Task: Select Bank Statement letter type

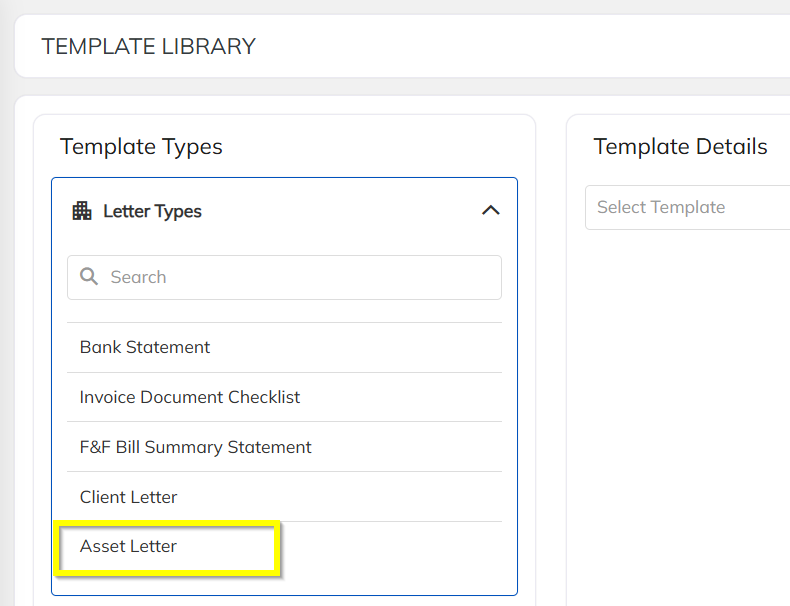Action: tap(145, 347)
